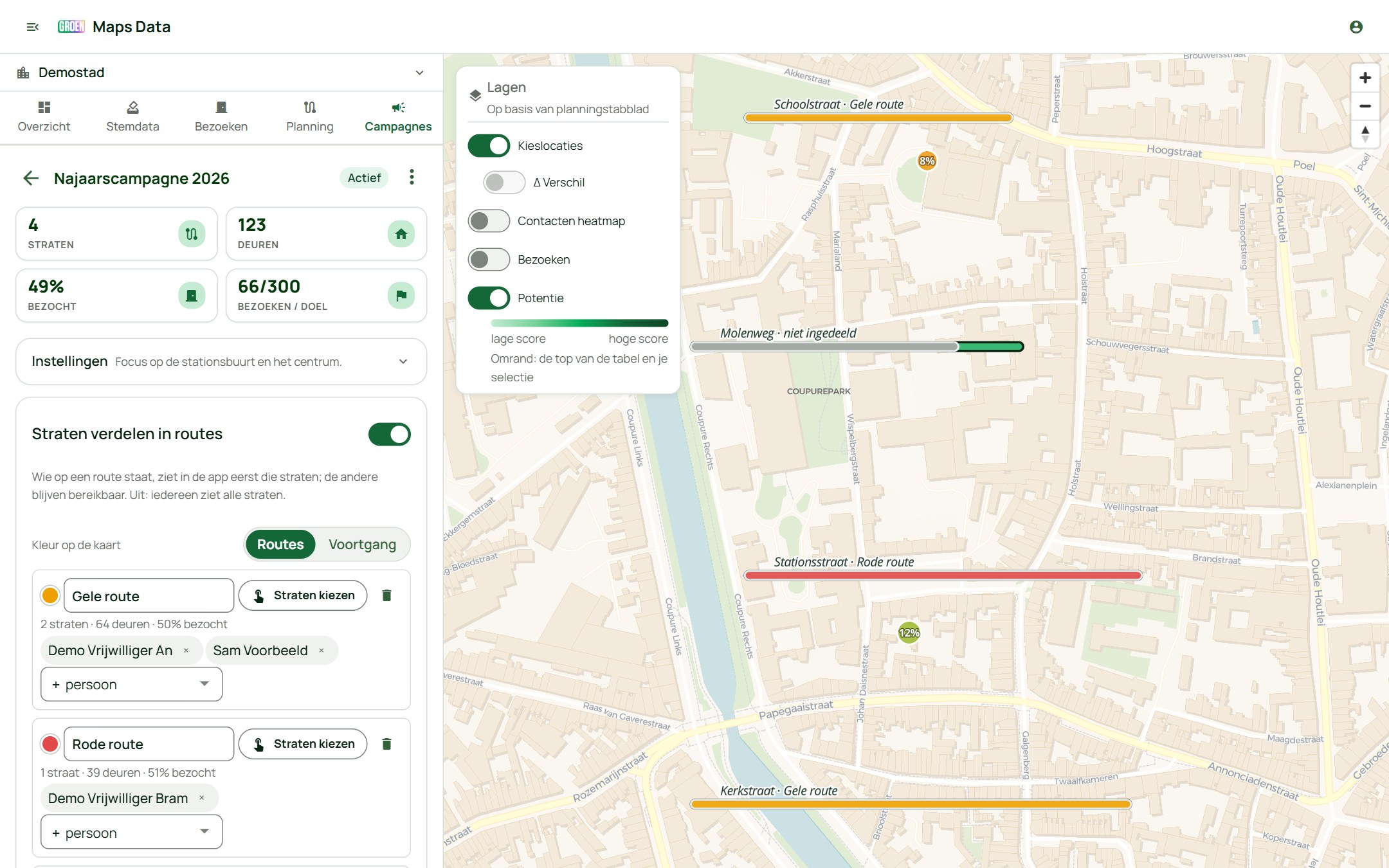Open the user account icon
Screen dimensions: 1389x868
point(1356,26)
